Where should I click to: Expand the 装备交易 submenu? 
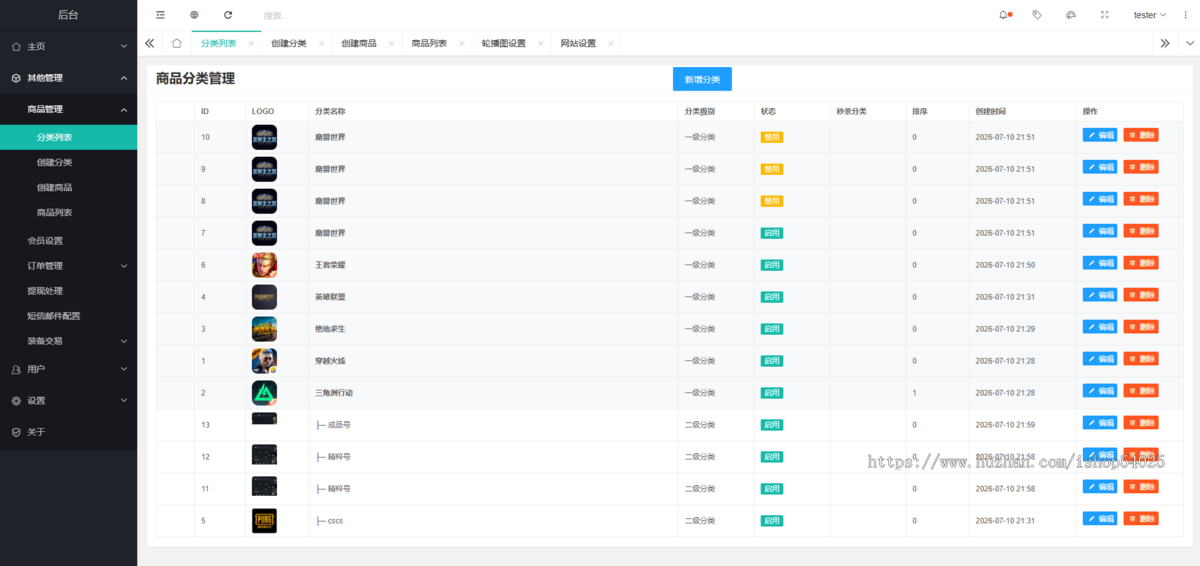click(68, 341)
